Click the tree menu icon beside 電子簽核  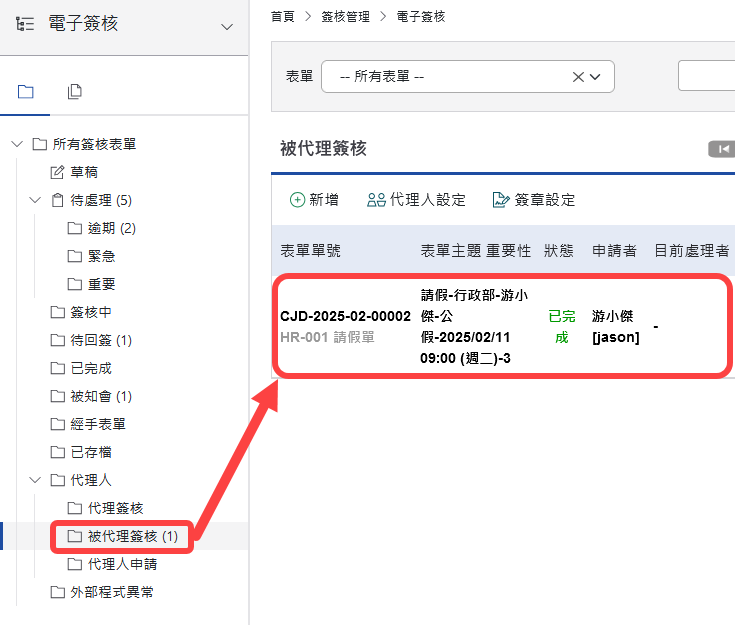tap(25, 24)
